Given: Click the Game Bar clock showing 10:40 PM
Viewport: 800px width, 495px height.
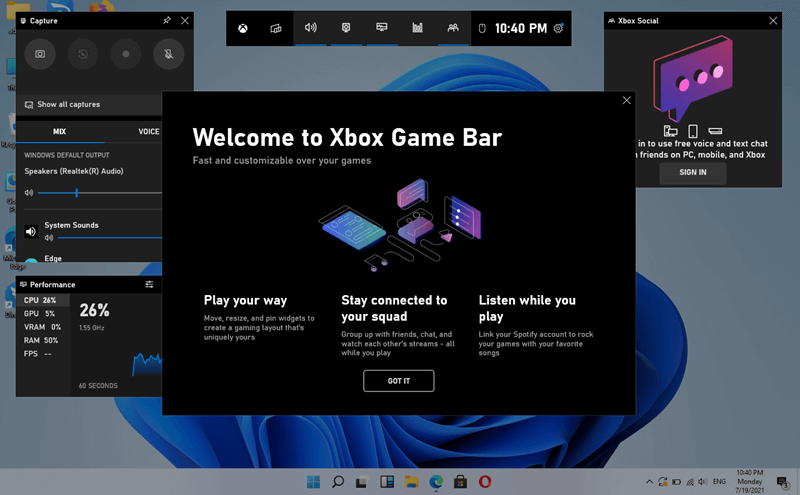Looking at the screenshot, I should tap(520, 28).
